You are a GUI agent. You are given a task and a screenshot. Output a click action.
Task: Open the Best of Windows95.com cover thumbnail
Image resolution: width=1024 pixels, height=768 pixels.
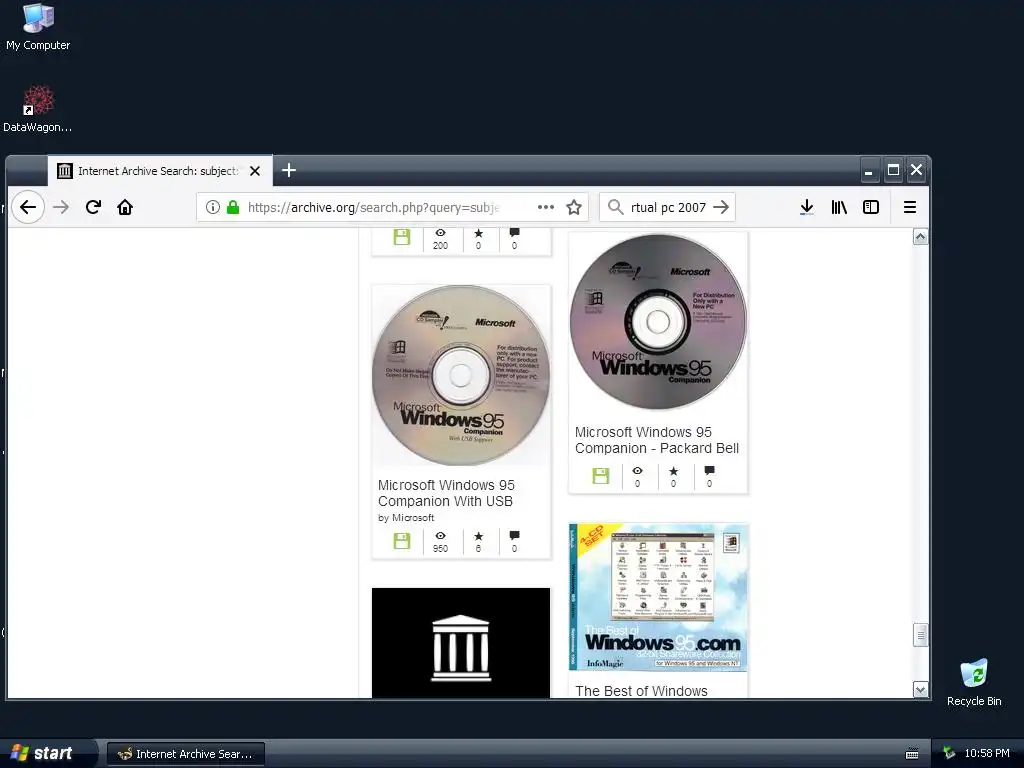pos(658,597)
